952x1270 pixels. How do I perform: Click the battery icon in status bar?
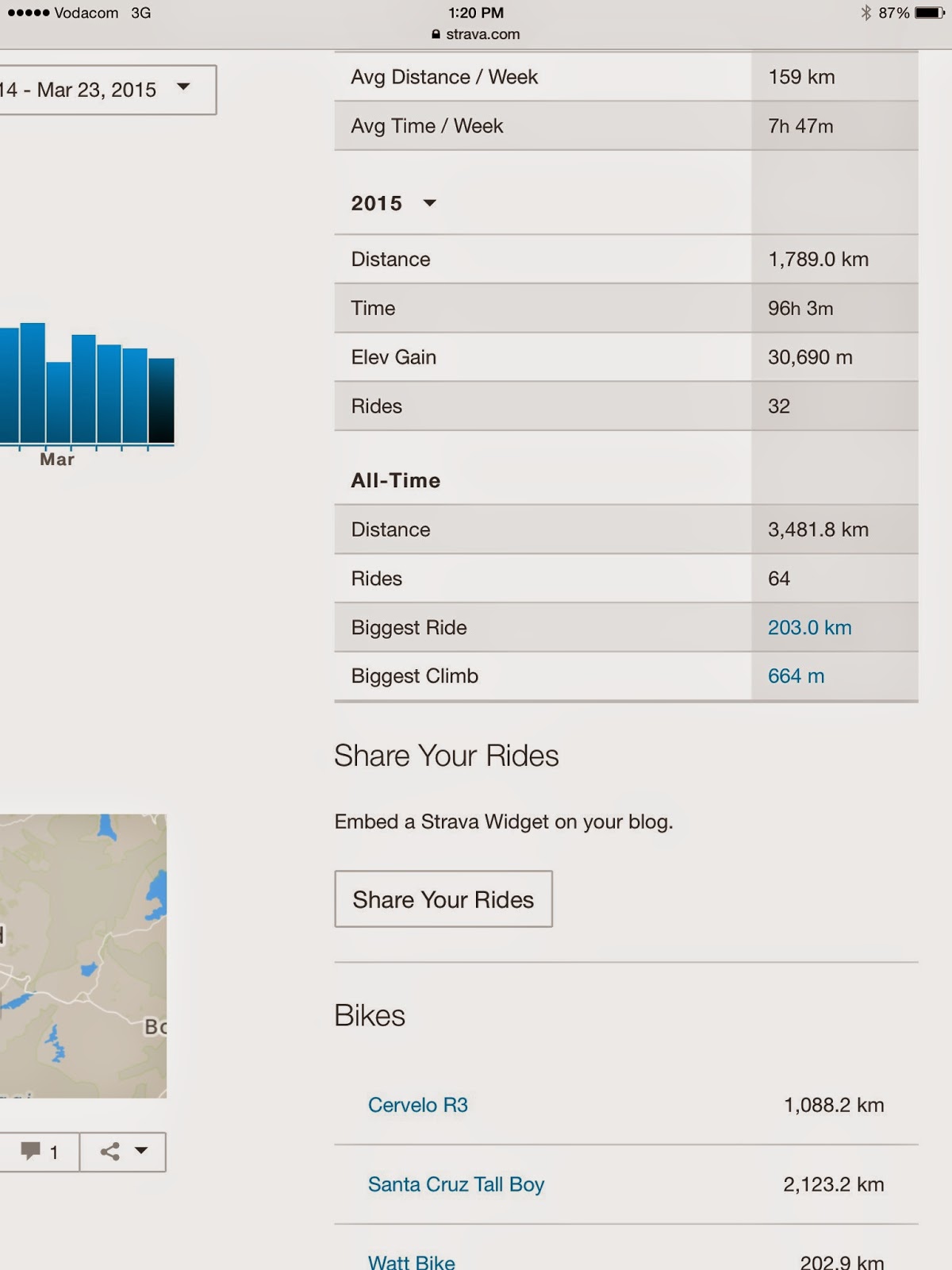coord(929,13)
